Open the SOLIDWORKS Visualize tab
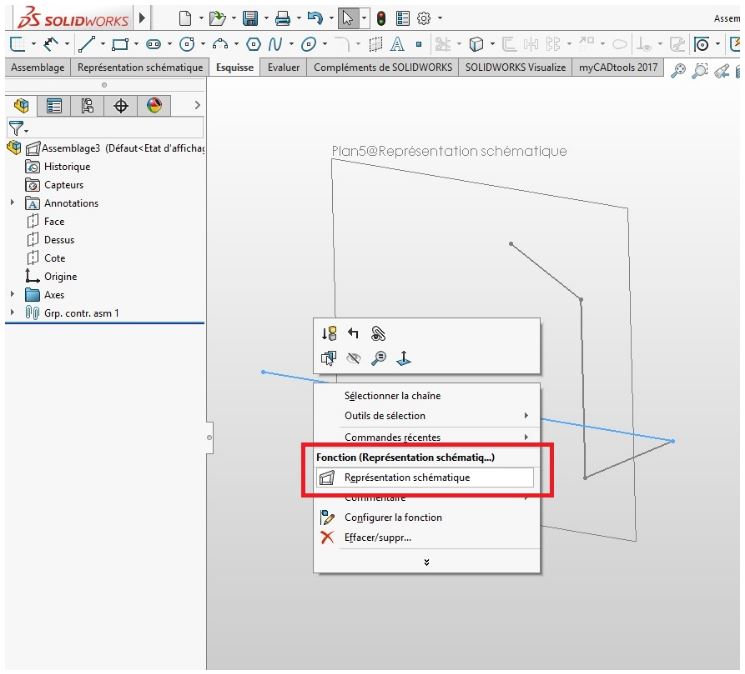The image size is (745, 674). 516,67
